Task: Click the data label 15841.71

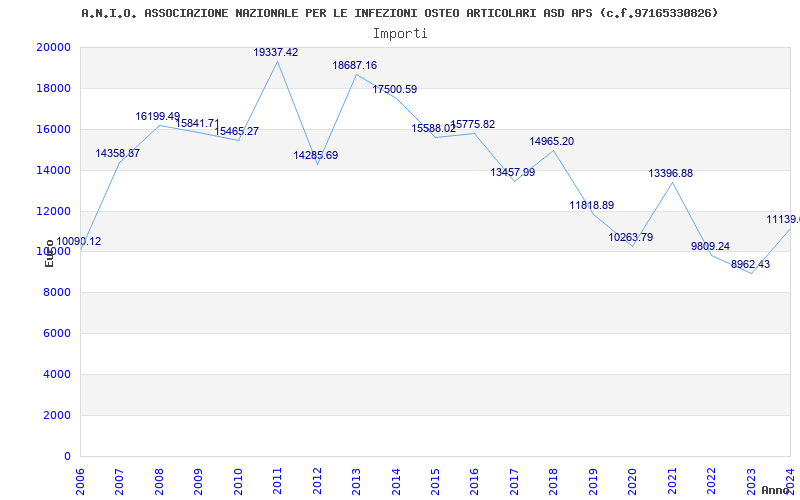Action: click(x=197, y=123)
